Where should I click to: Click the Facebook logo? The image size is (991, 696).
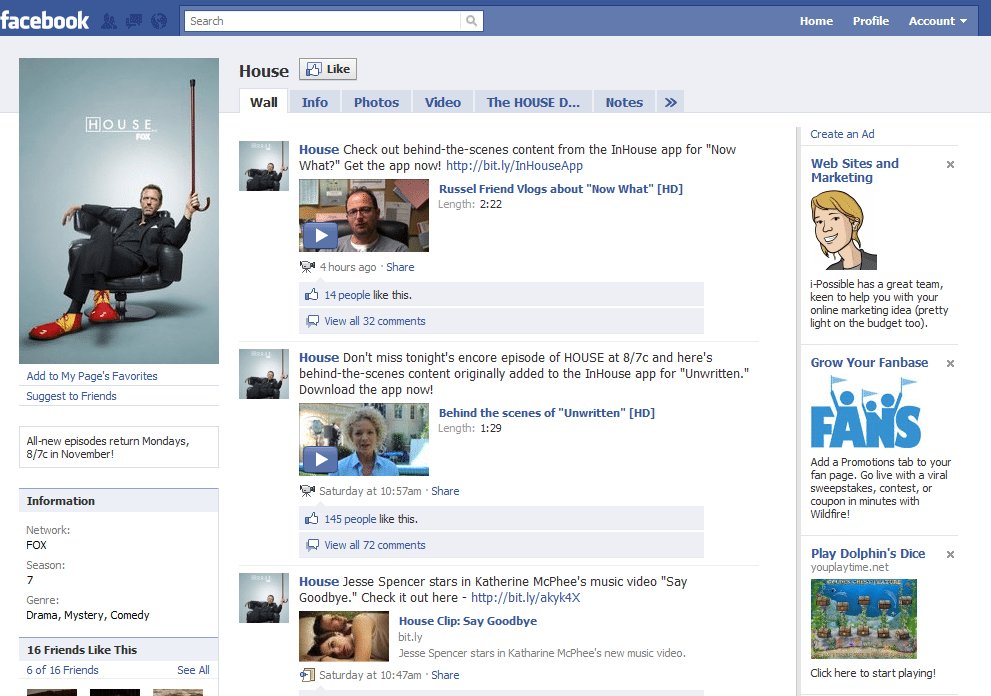44,20
